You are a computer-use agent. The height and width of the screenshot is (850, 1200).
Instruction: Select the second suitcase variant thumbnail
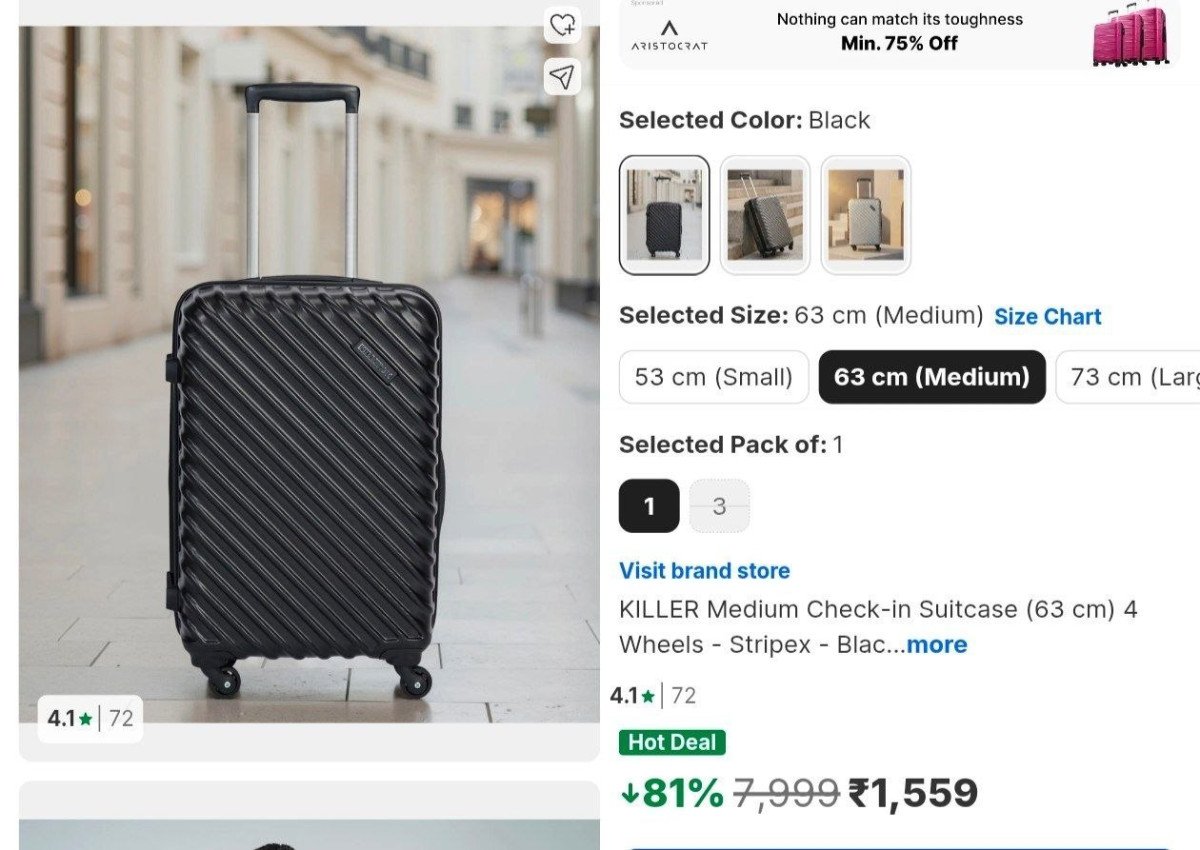pos(765,214)
